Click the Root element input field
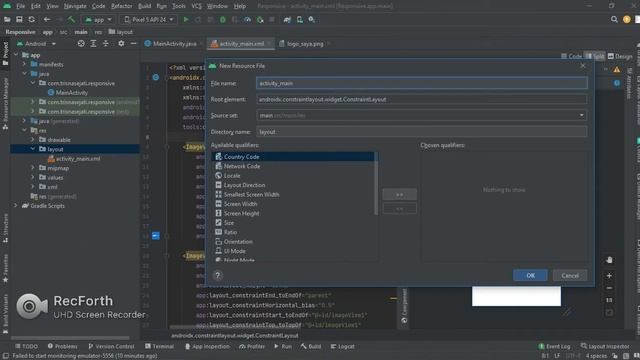This screenshot has height=360, width=640. (x=422, y=99)
